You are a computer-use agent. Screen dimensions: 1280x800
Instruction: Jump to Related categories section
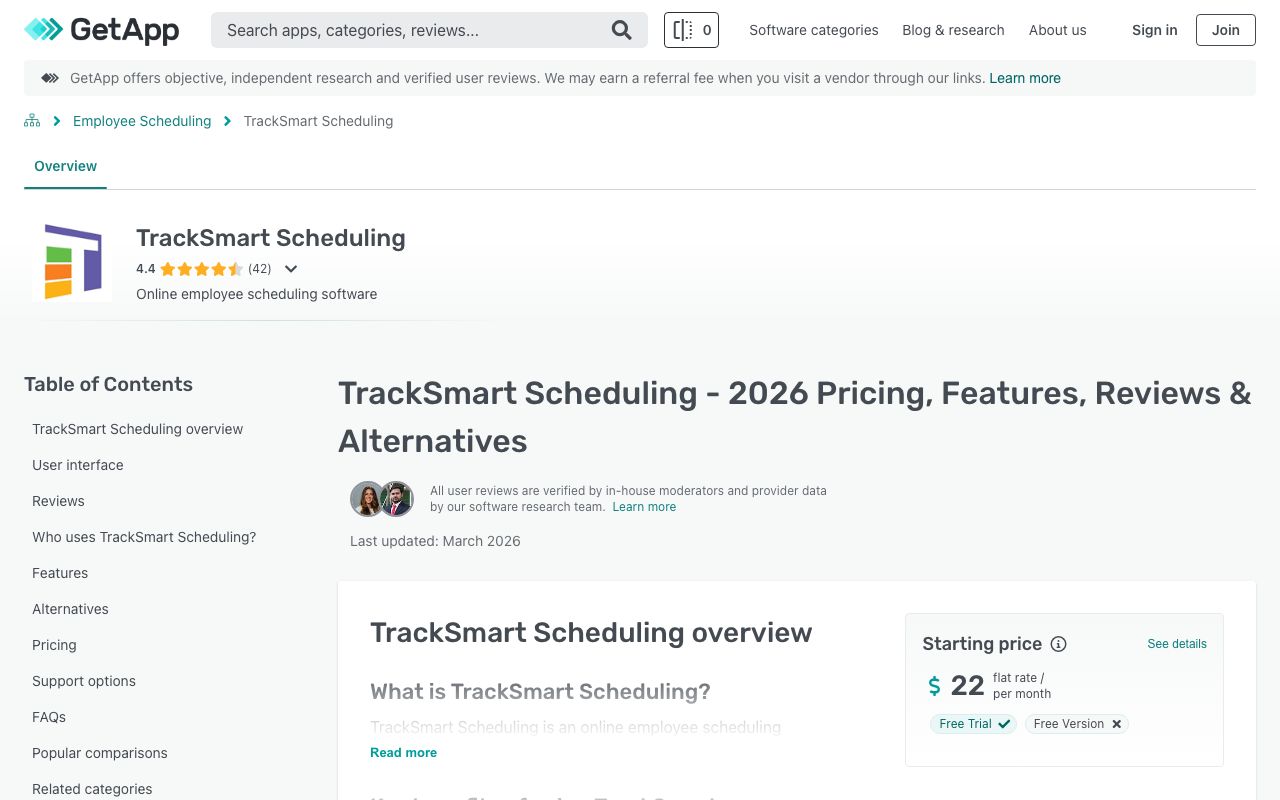pos(92,789)
